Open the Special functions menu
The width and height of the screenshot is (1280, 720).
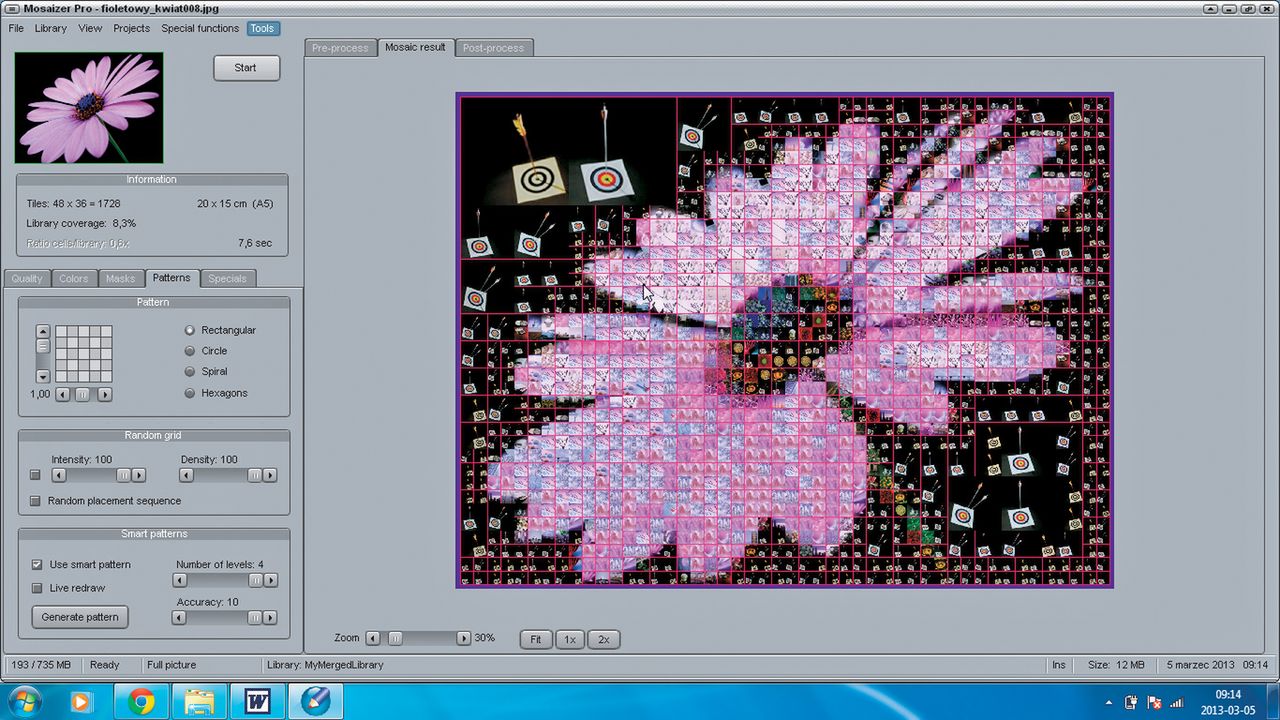click(200, 28)
